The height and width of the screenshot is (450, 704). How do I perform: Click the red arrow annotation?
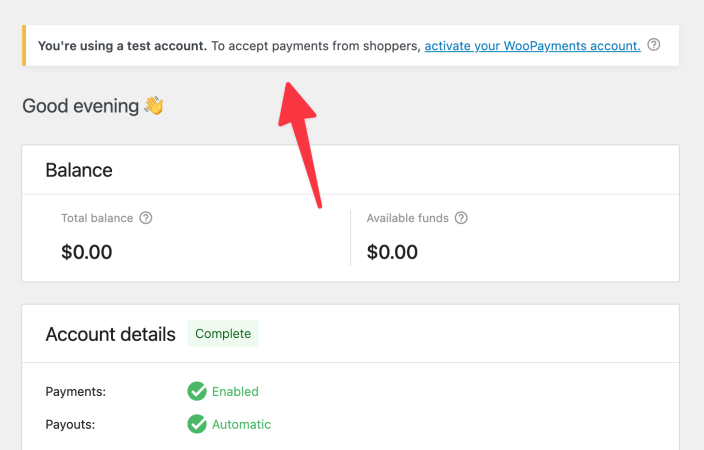pyautogui.click(x=300, y=145)
